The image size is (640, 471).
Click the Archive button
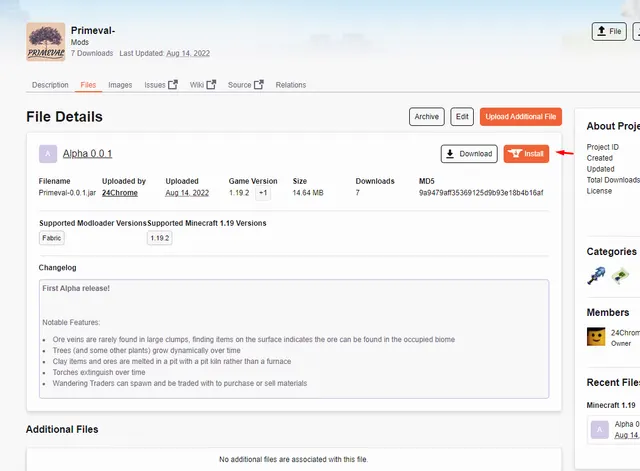[x=427, y=117]
